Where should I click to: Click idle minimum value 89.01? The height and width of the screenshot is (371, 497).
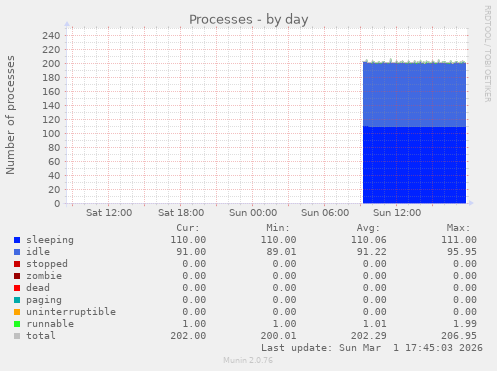point(281,252)
